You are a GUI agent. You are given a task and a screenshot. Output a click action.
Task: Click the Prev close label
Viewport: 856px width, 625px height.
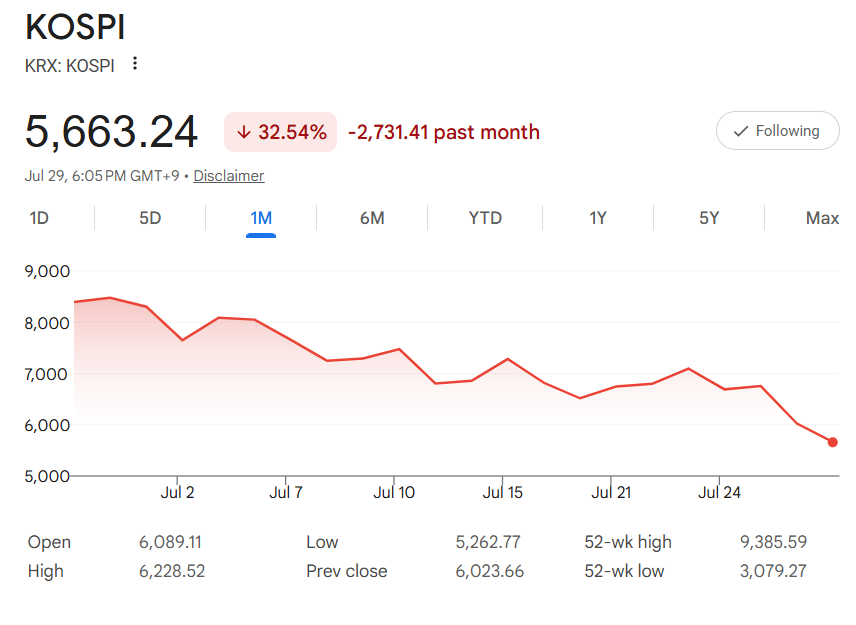pyautogui.click(x=347, y=571)
